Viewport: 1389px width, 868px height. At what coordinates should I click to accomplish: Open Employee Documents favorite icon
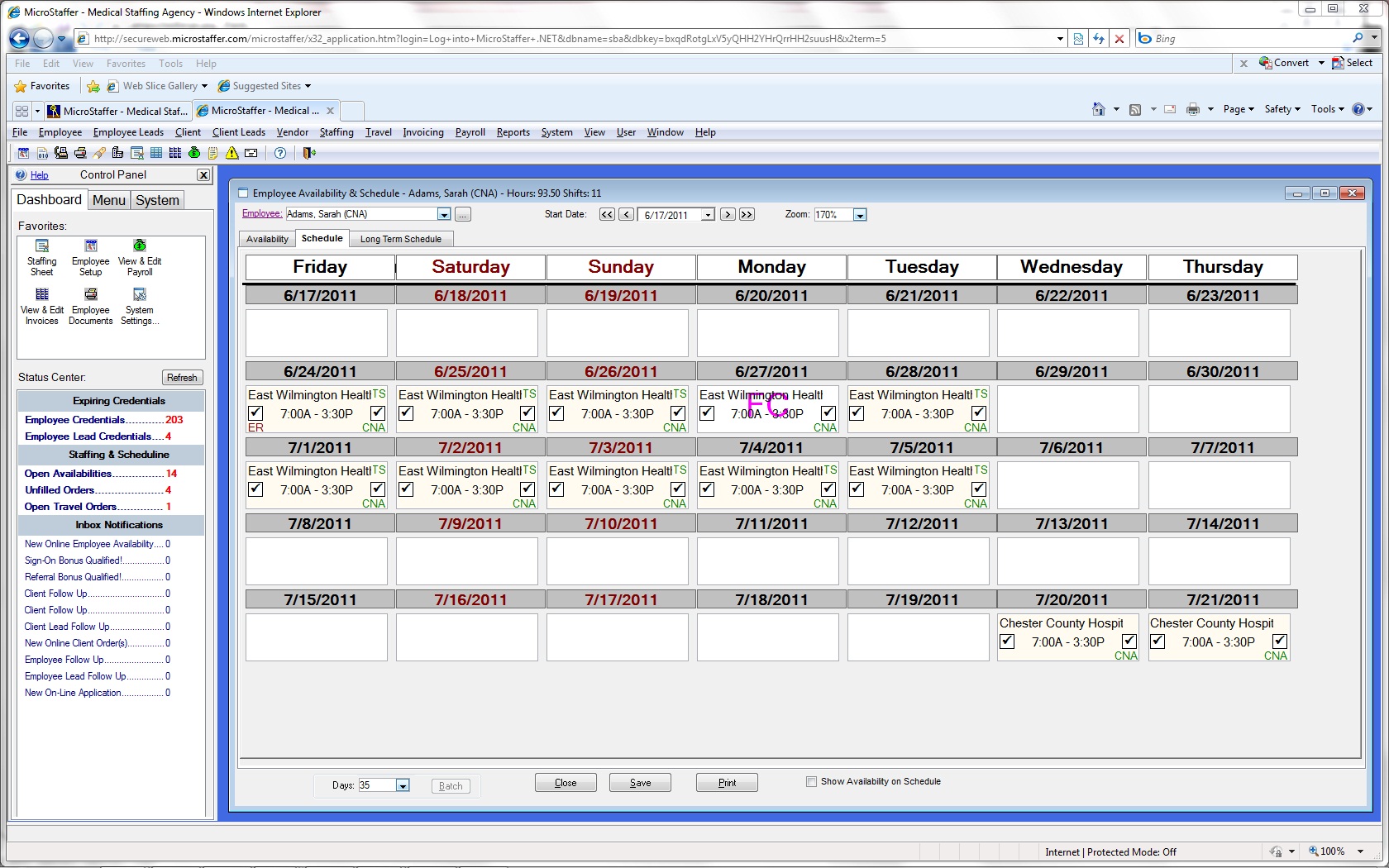91,304
